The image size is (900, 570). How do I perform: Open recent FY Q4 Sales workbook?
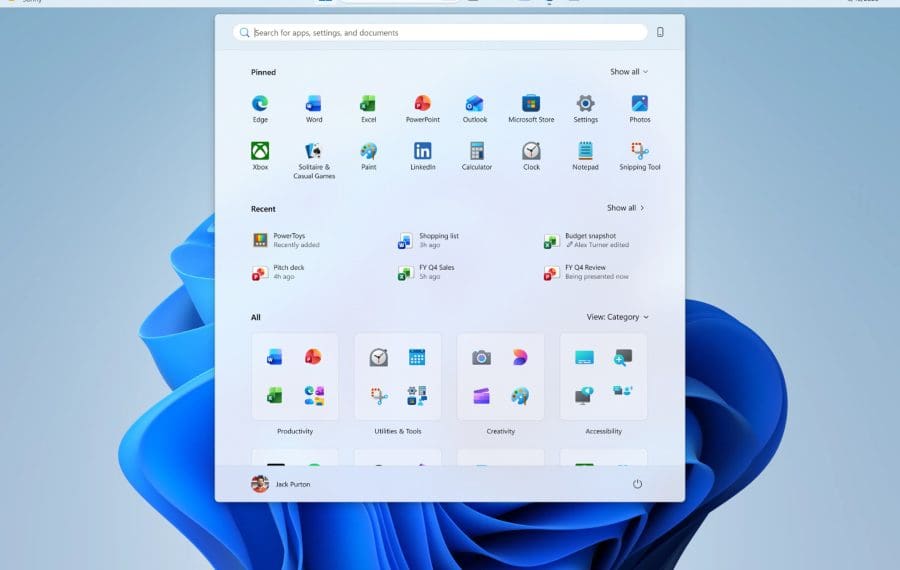click(x=426, y=272)
